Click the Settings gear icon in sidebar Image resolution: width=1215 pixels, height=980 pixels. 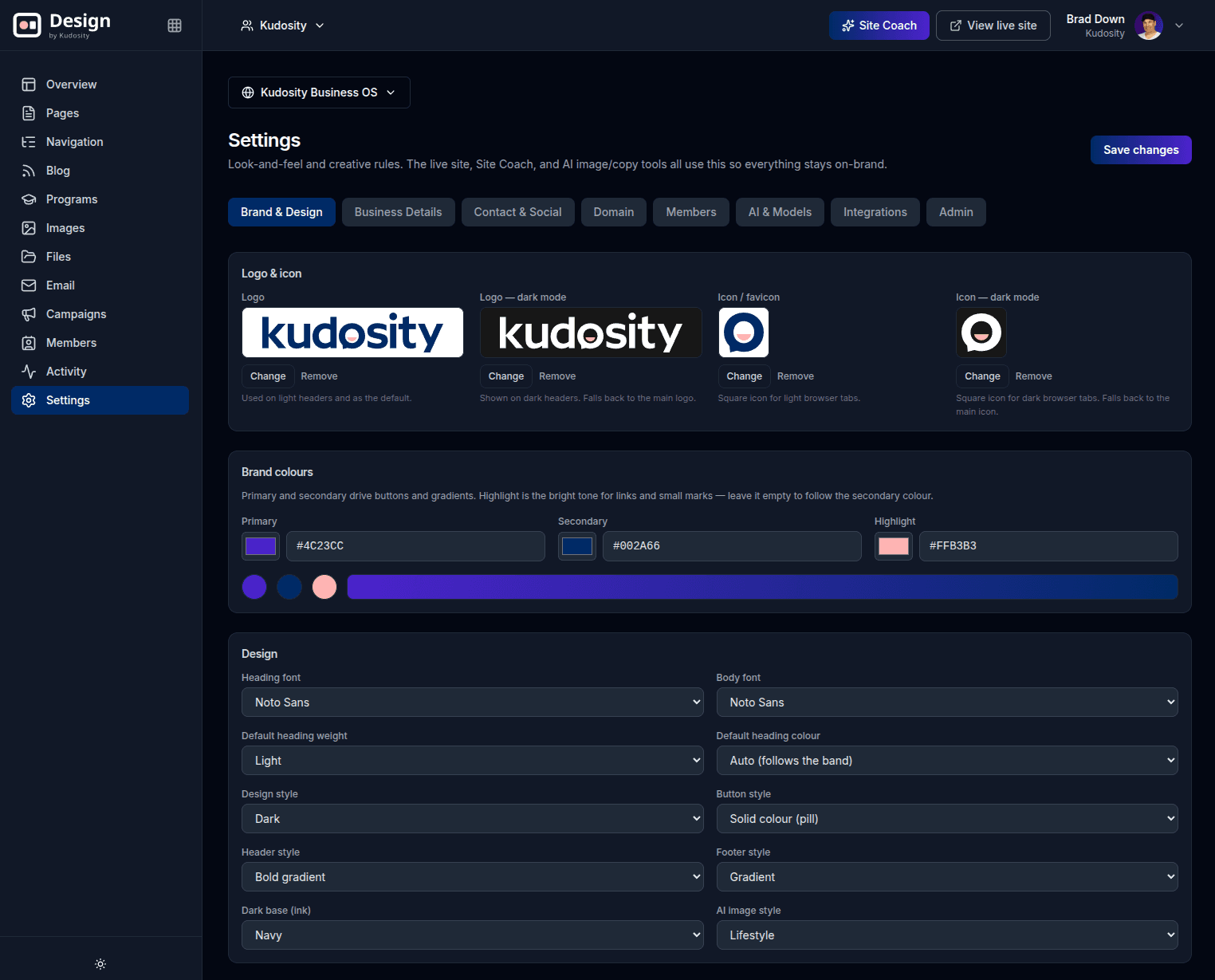(29, 400)
